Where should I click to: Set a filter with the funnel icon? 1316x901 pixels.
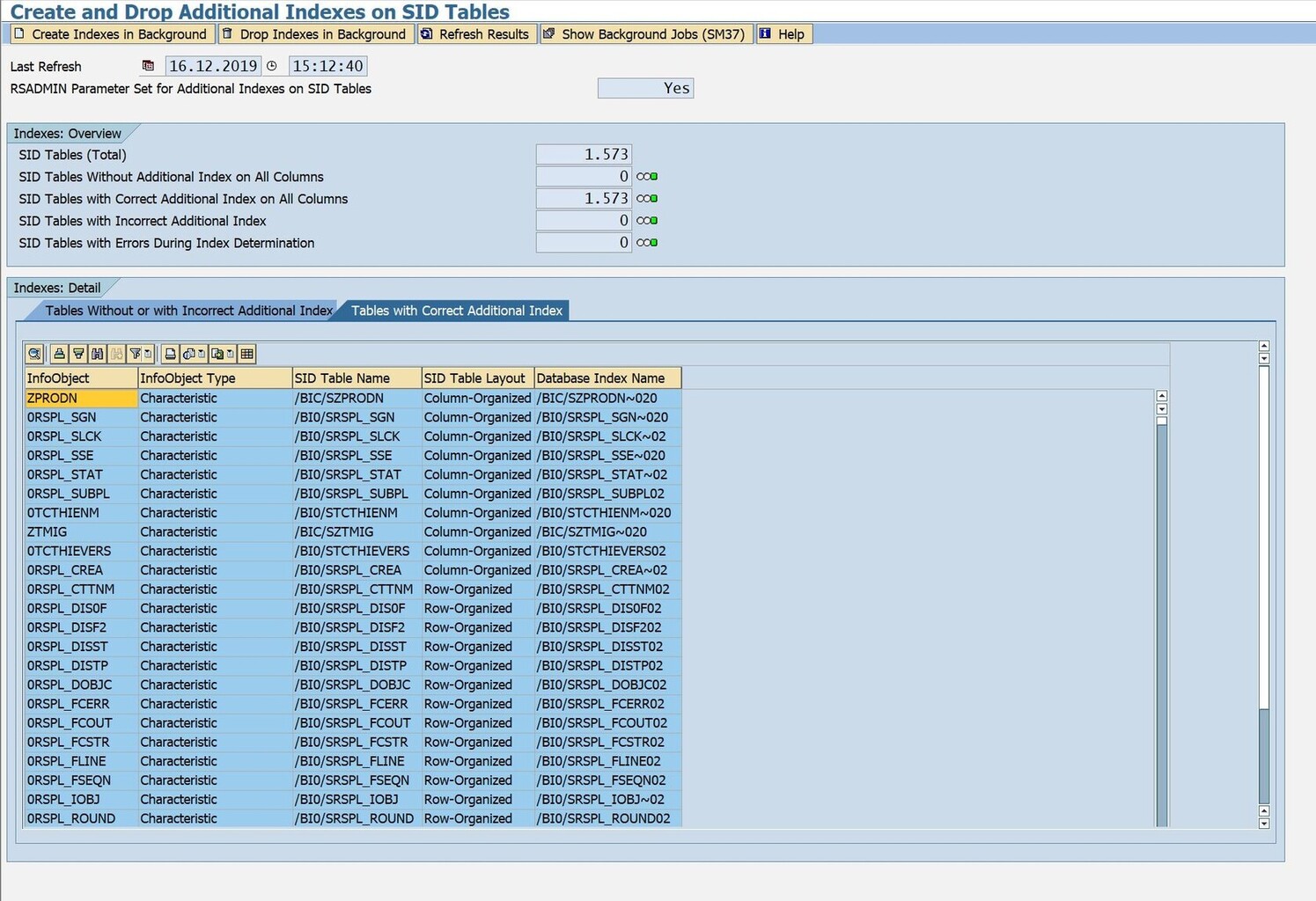tap(135, 354)
